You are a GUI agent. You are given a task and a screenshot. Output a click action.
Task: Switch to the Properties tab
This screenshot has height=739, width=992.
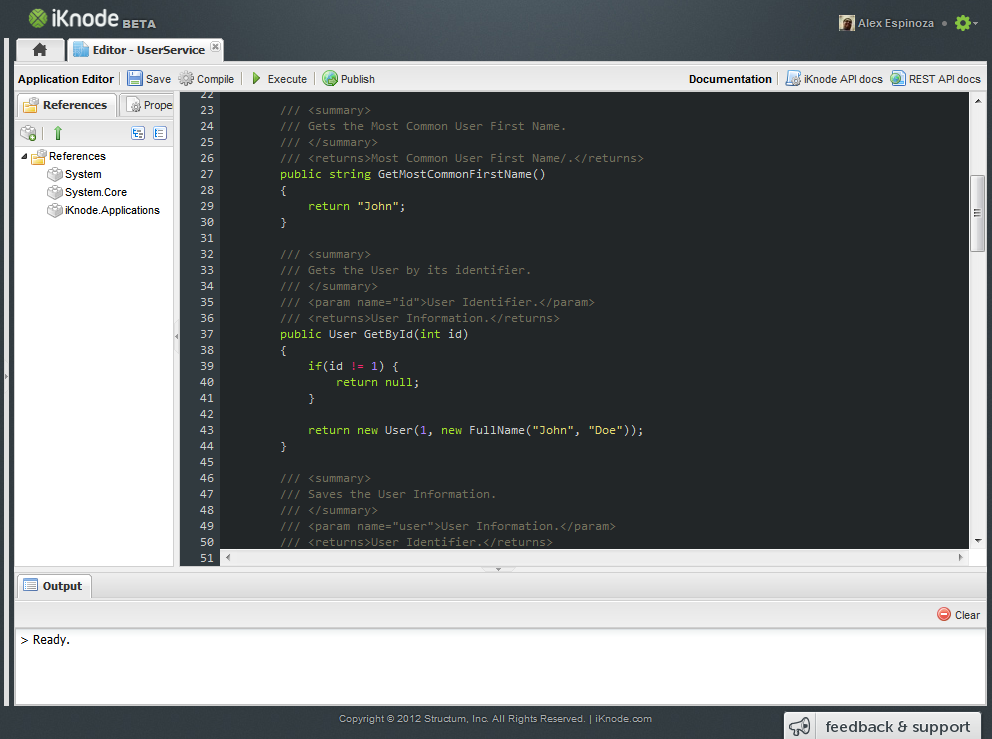click(148, 105)
